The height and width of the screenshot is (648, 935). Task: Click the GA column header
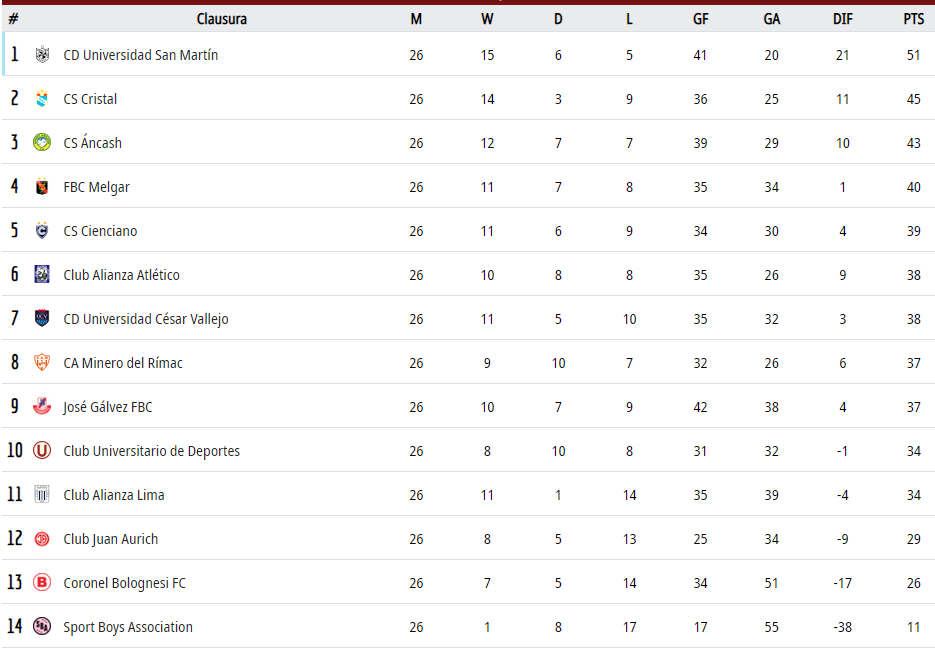(771, 19)
